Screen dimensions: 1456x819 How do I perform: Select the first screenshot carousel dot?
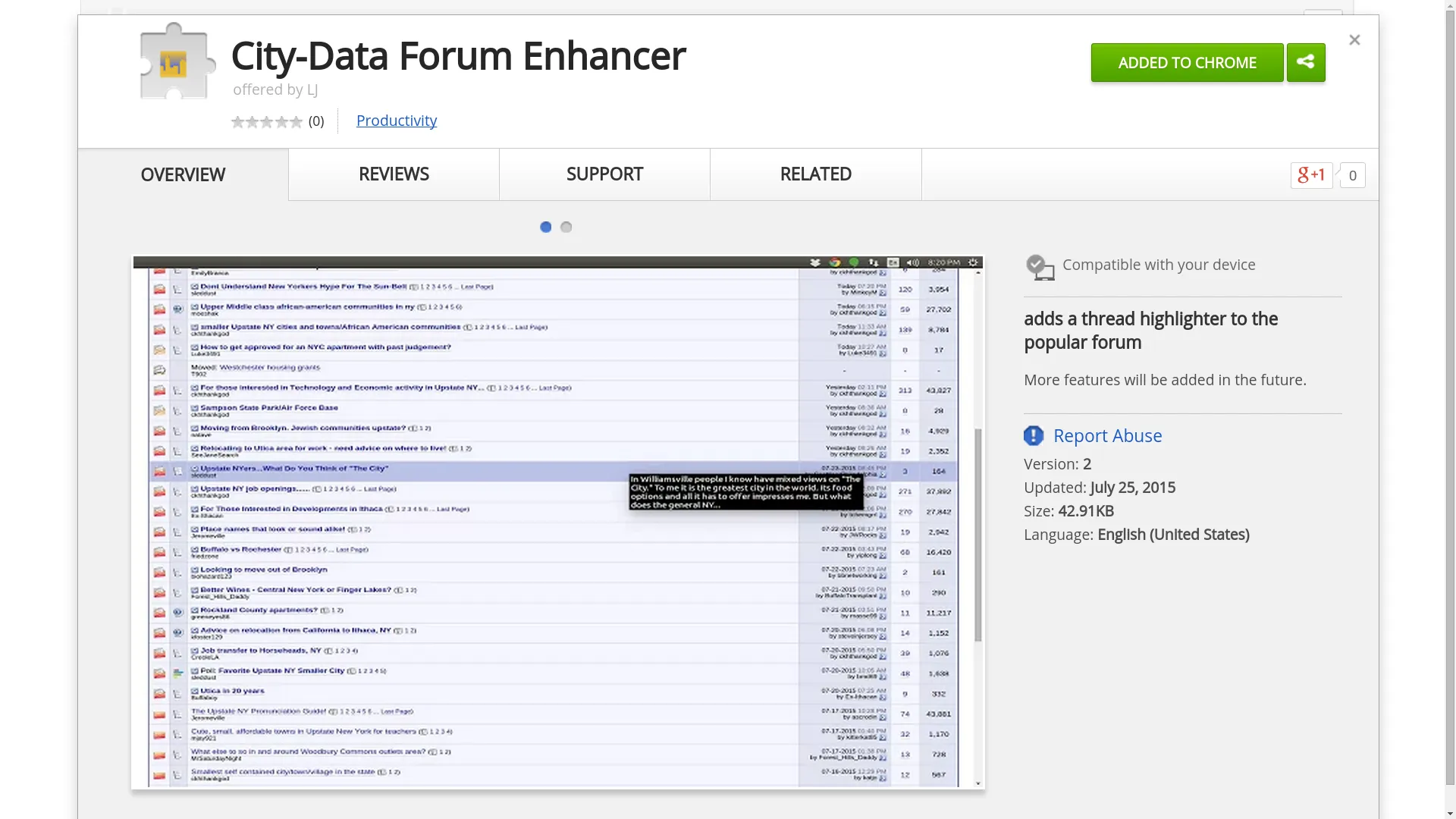pyautogui.click(x=545, y=227)
